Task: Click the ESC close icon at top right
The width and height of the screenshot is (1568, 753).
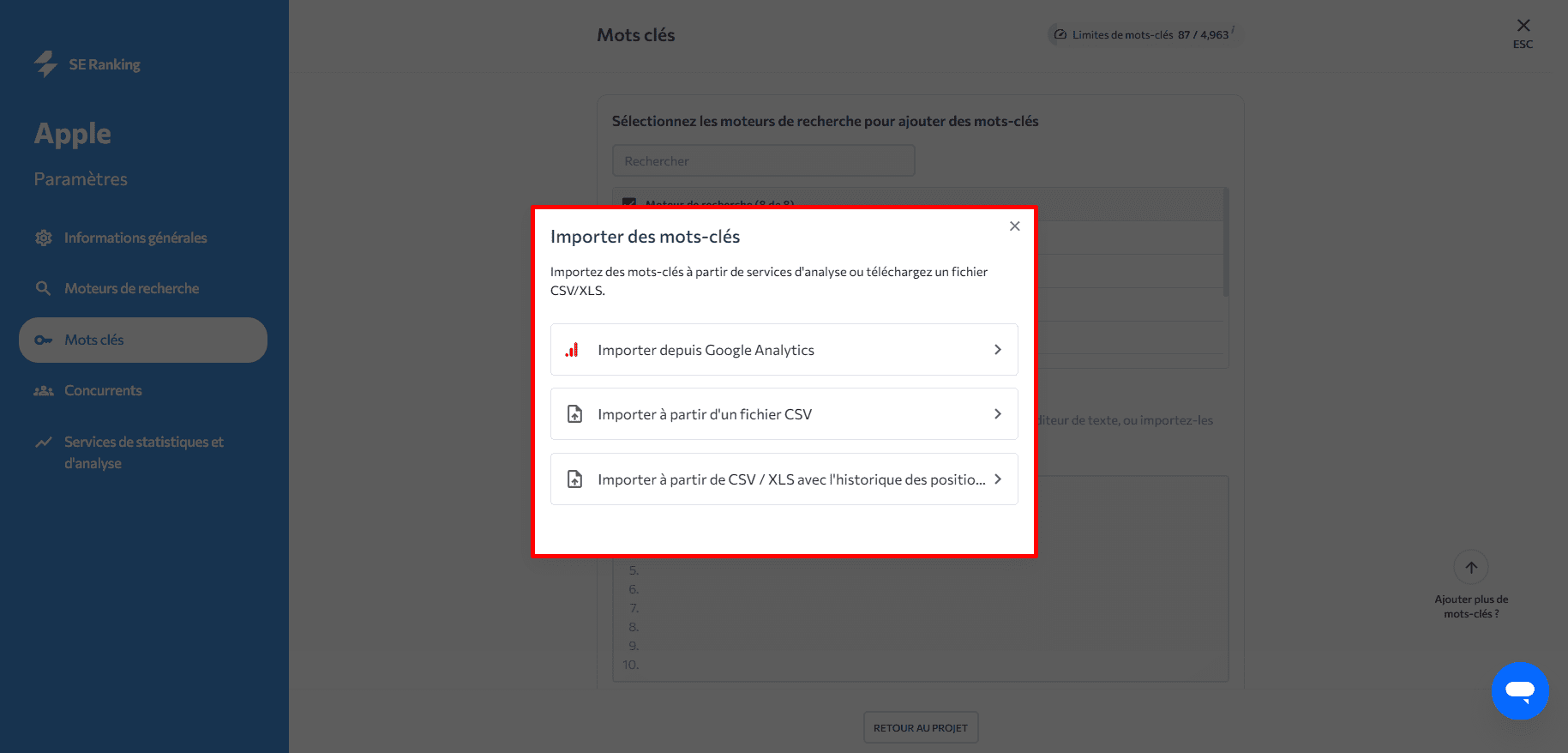Action: [x=1523, y=26]
